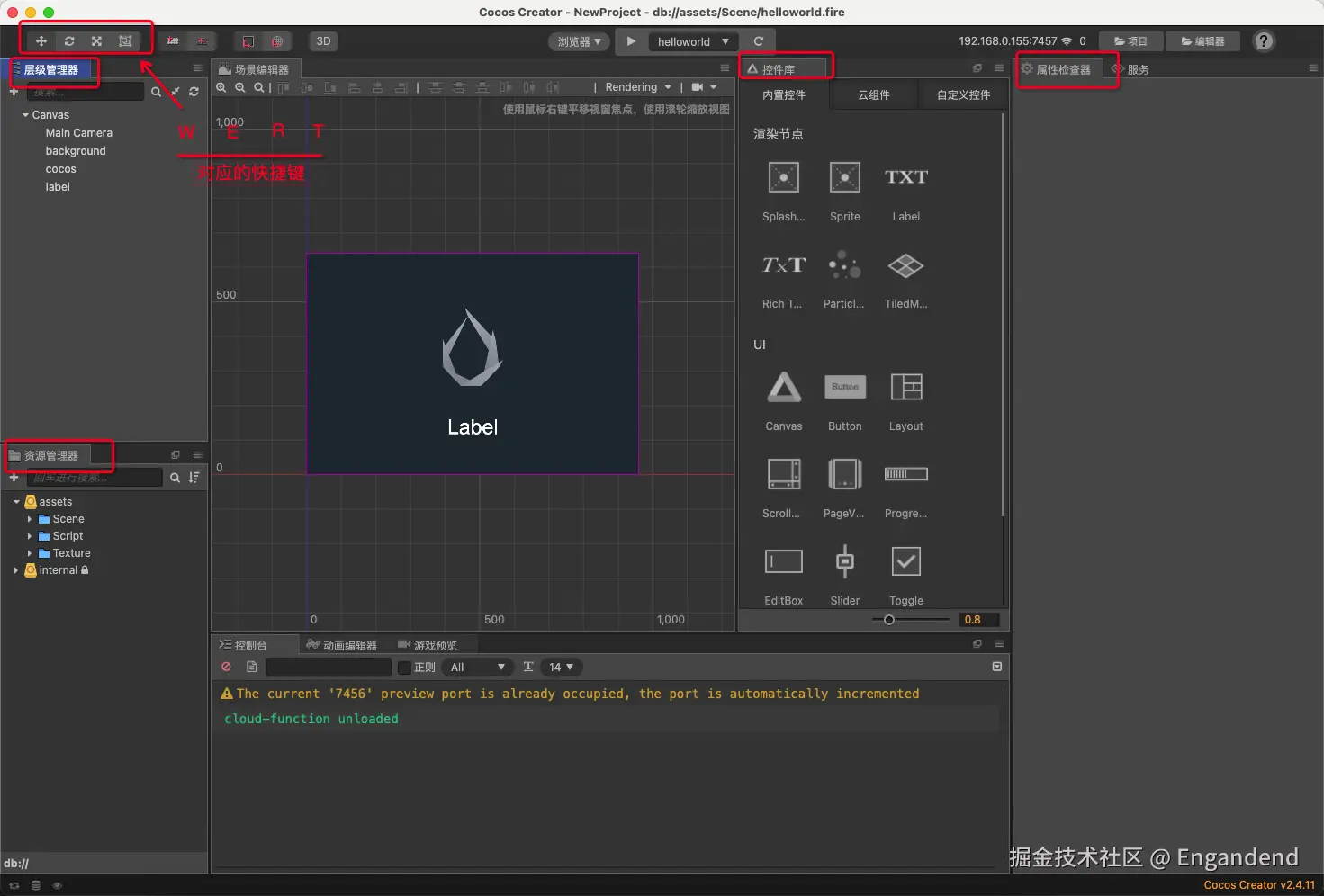This screenshot has height=896, width=1324.
Task: Open the assets sort order icon
Action: [x=194, y=478]
